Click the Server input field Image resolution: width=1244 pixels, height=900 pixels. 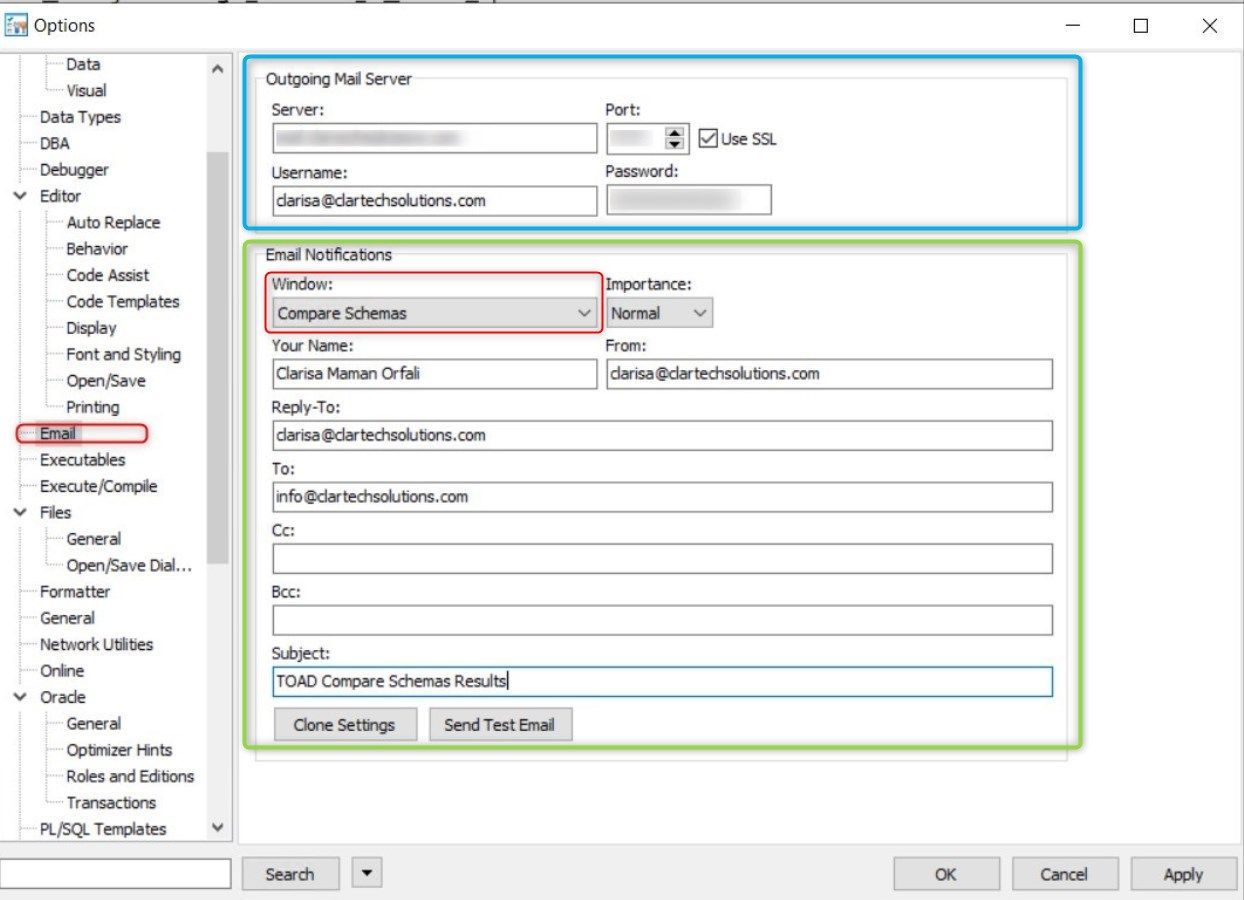click(434, 138)
